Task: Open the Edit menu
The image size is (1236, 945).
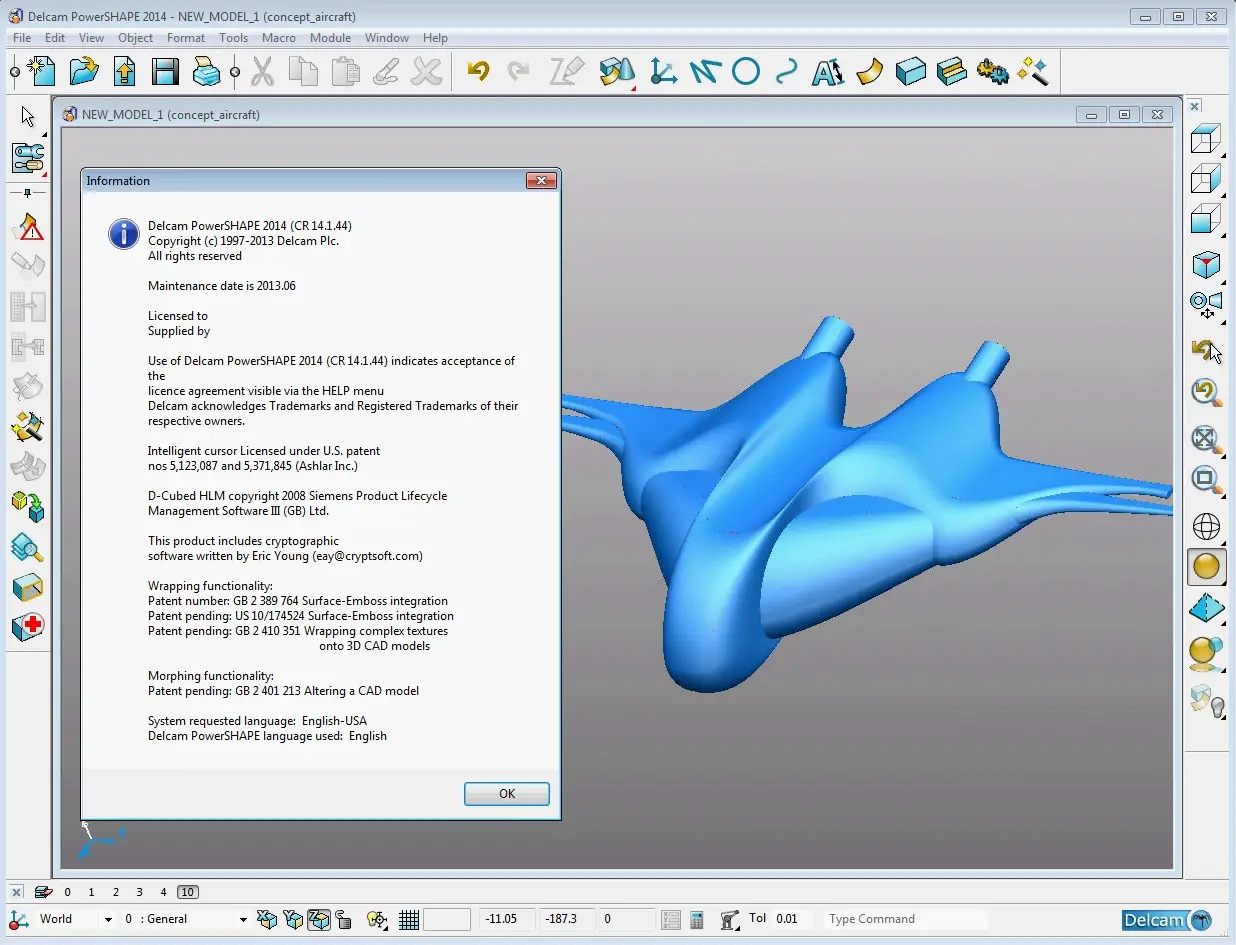Action: click(55, 38)
